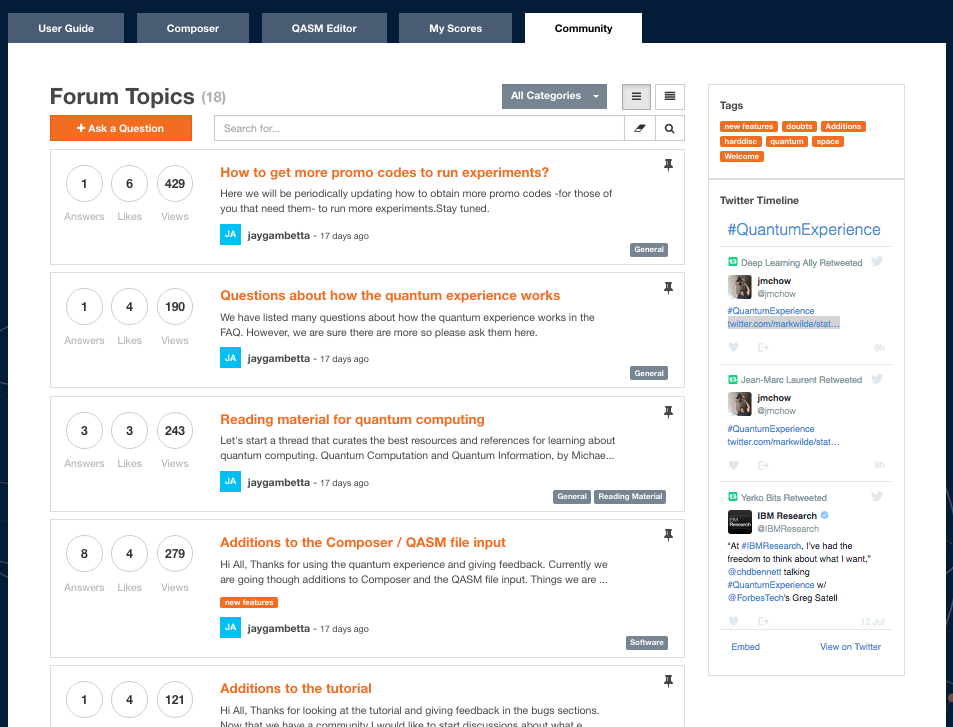953x727 pixels.
Task: Click @ForbesTech mention in tweet
Action: coord(755,598)
